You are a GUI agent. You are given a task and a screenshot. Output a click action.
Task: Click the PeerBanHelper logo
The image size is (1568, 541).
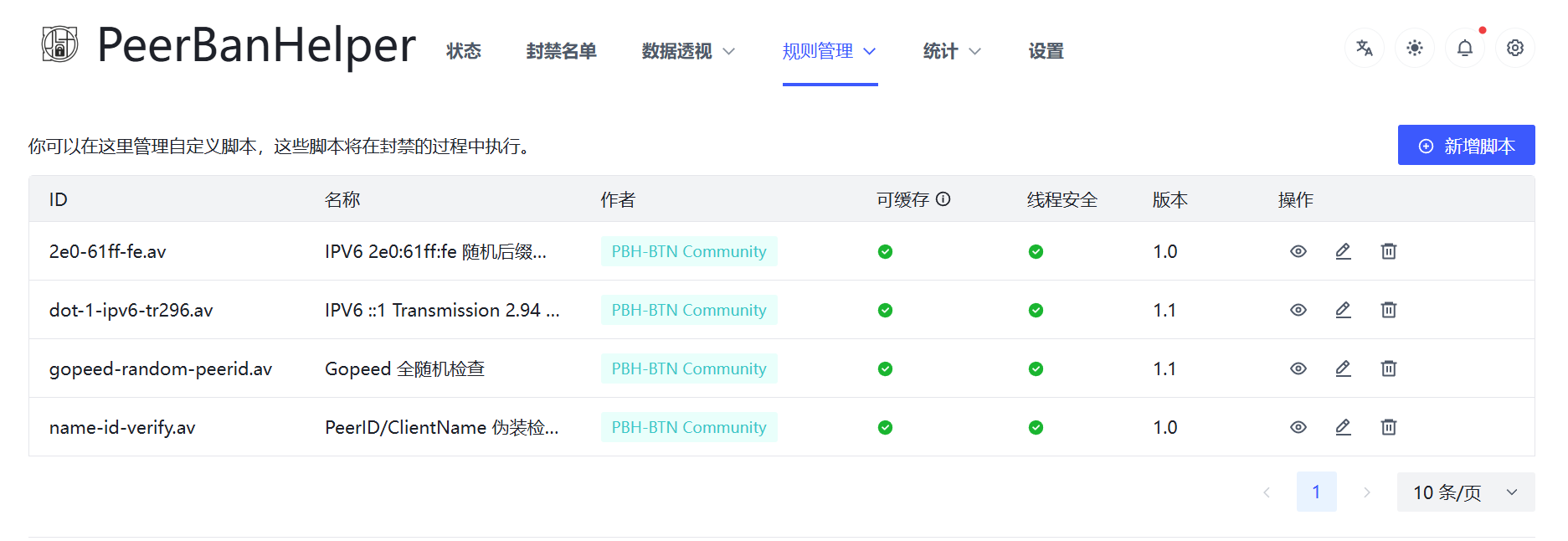[60, 44]
